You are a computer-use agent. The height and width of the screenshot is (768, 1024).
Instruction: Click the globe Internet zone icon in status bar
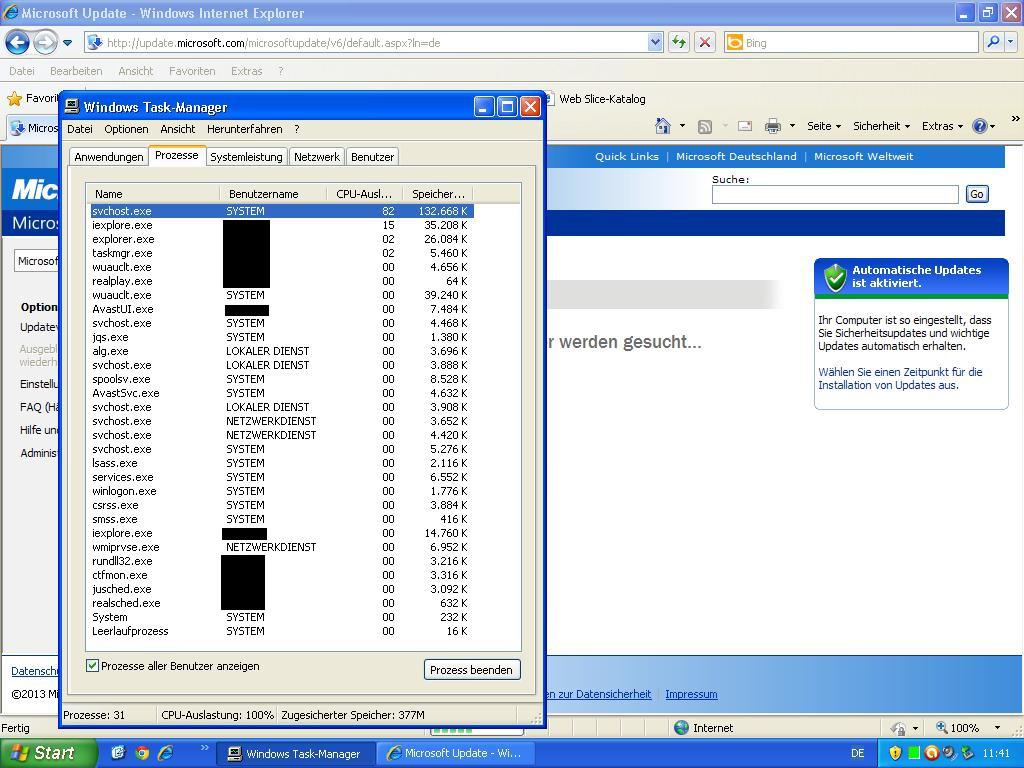coord(681,728)
